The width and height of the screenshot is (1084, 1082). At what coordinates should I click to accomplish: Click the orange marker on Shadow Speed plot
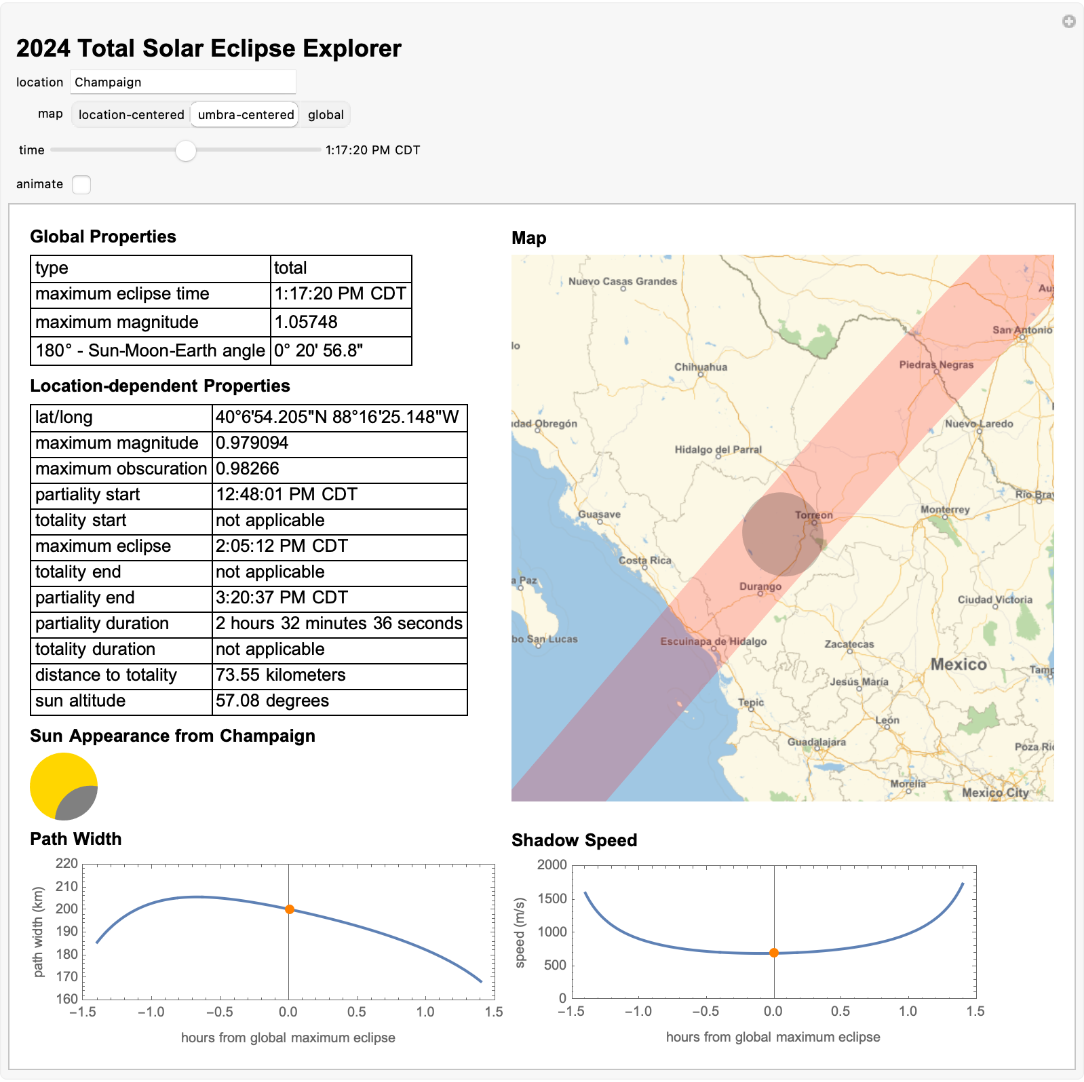click(773, 952)
